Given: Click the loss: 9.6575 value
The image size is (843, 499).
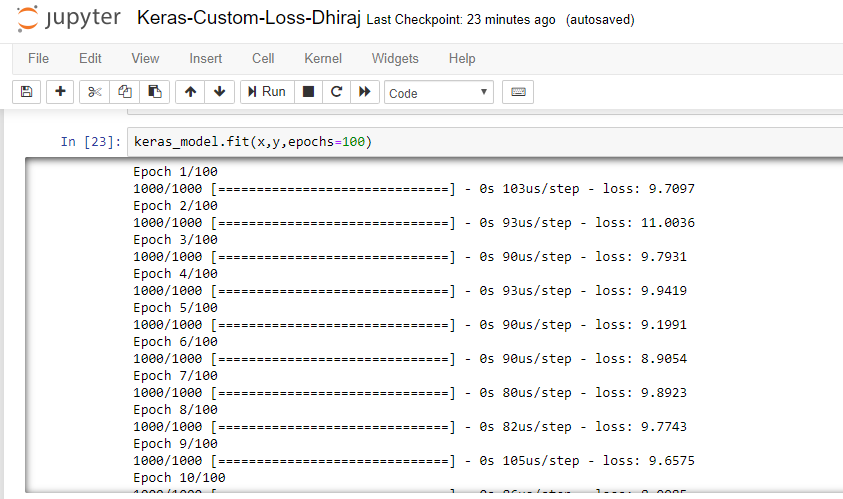Looking at the screenshot, I should pyautogui.click(x=648, y=461).
